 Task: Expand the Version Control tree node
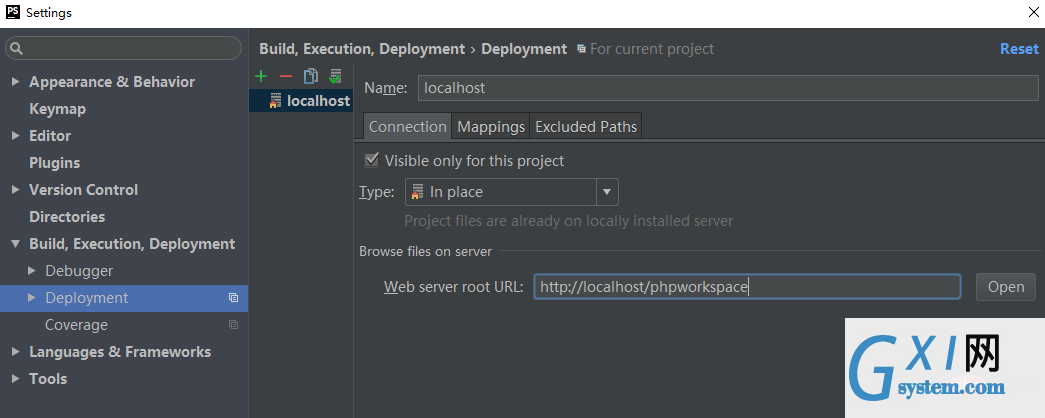click(16, 189)
